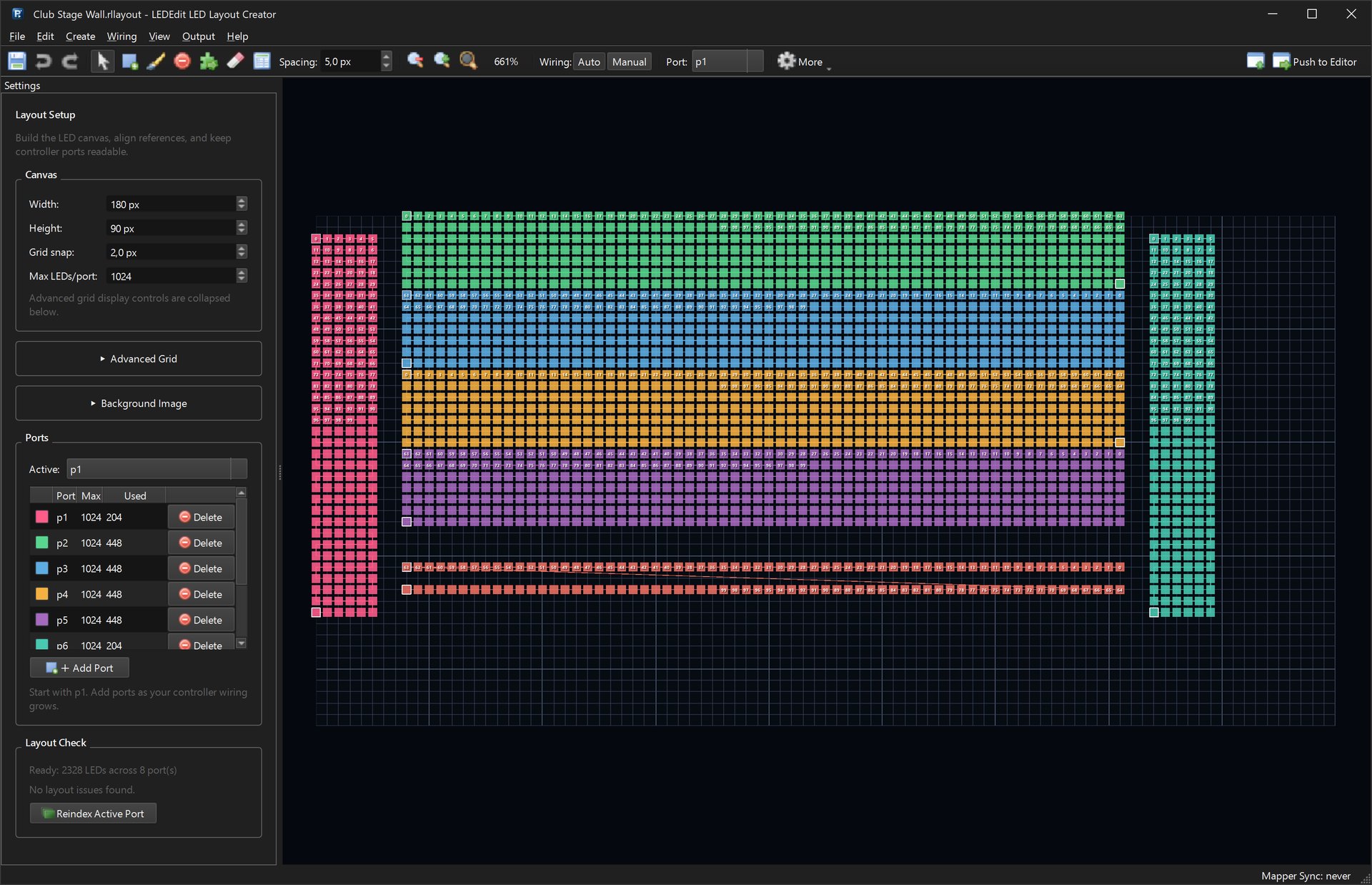Click the Mapper Sync: never status text
1372x885 pixels.
tap(1306, 876)
